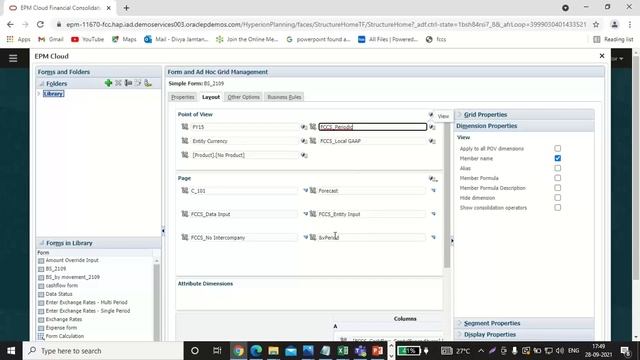Image resolution: width=640 pixels, height=360 pixels.
Task: Expand the Display Properties section
Action: [x=459, y=334]
